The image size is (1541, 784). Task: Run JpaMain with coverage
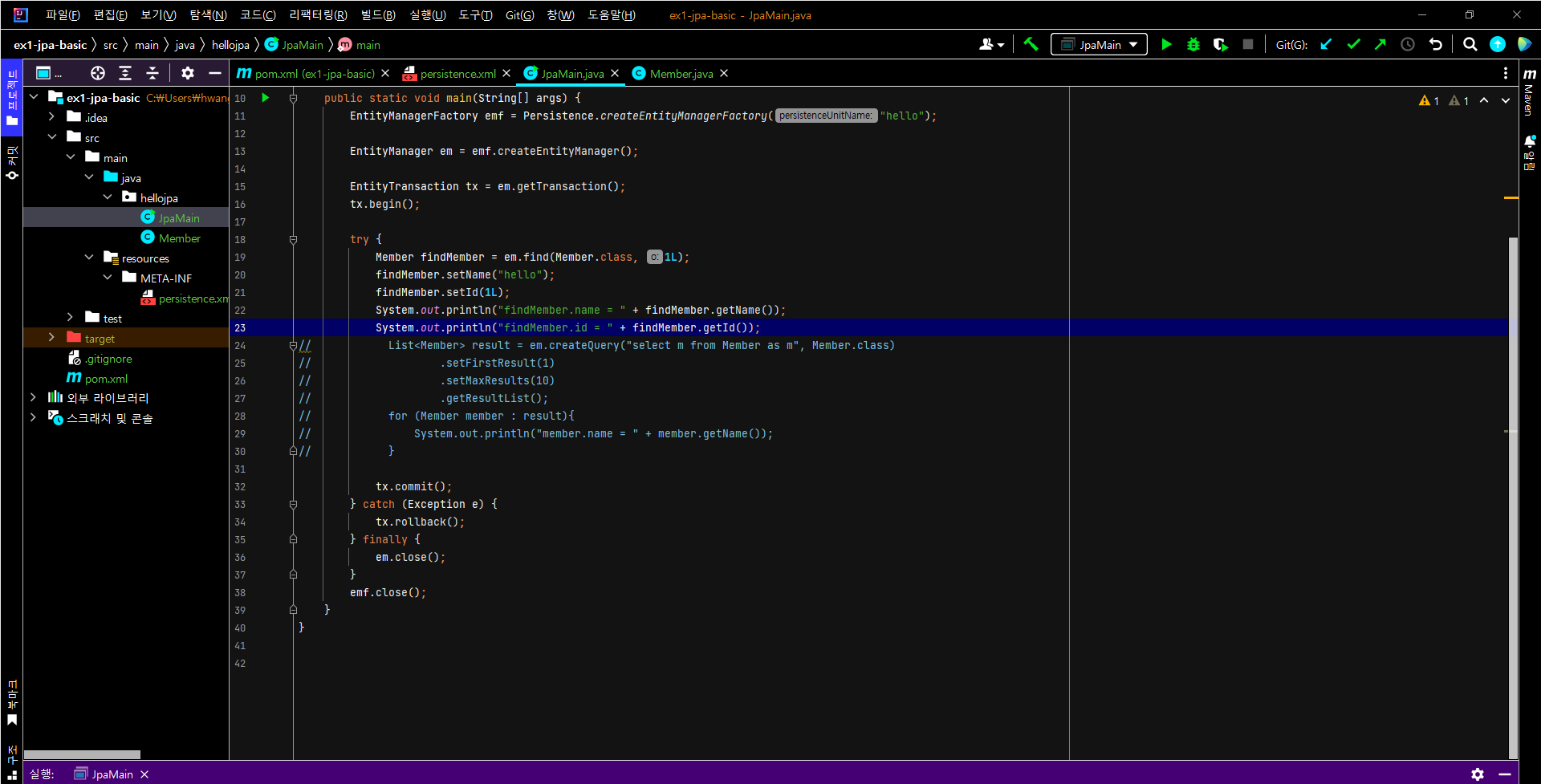coord(1220,45)
